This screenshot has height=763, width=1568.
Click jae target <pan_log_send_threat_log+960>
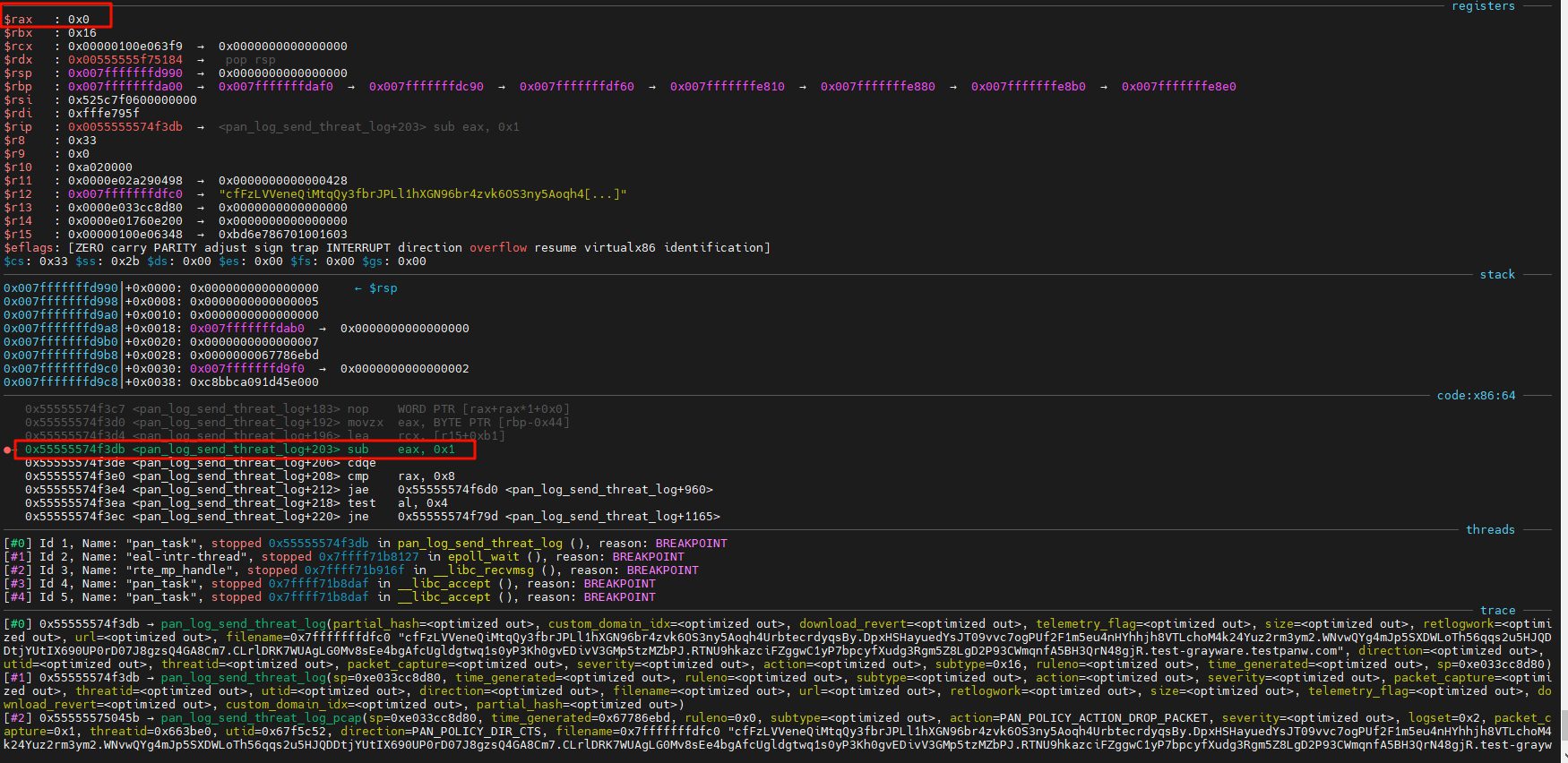click(609, 489)
